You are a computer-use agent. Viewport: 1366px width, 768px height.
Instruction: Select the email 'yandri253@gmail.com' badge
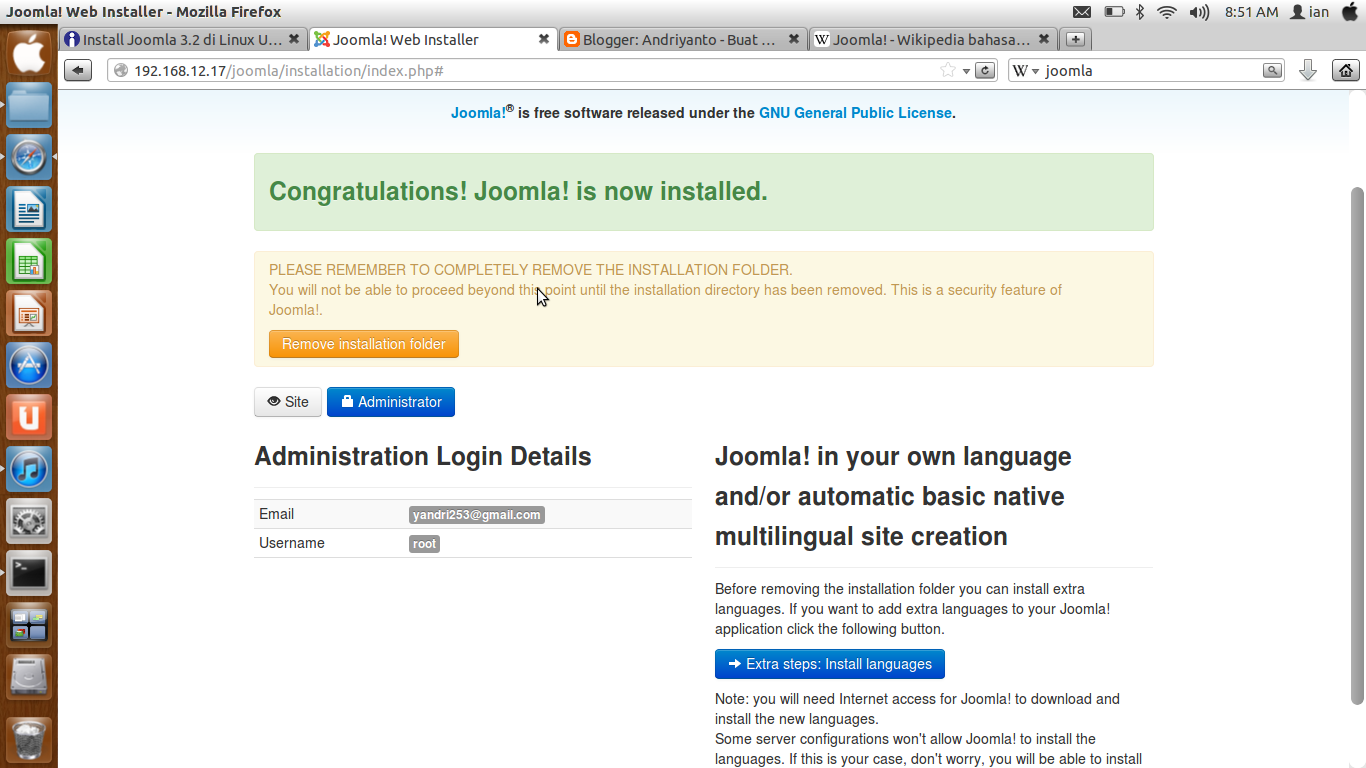pos(477,515)
